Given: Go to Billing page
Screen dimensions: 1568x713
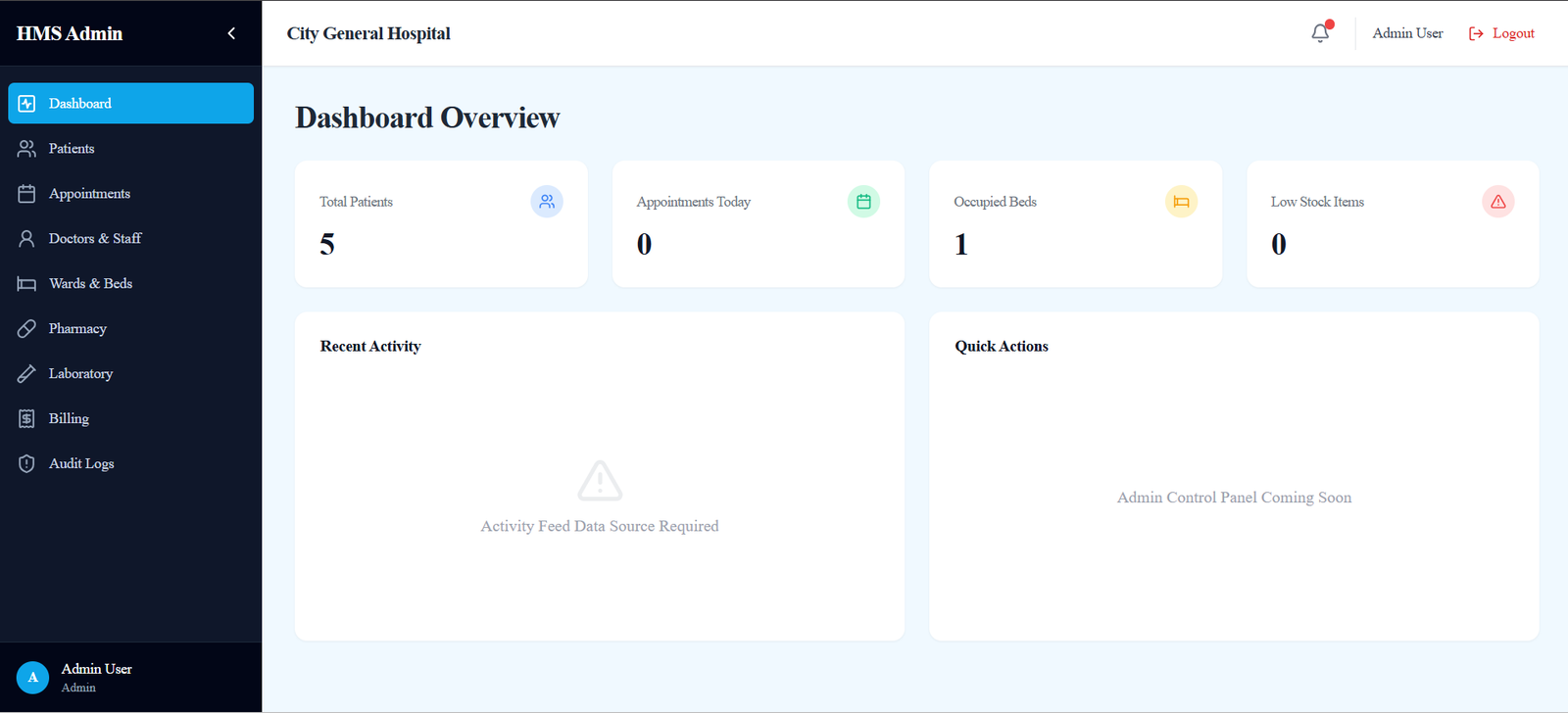Looking at the screenshot, I should 130,418.
